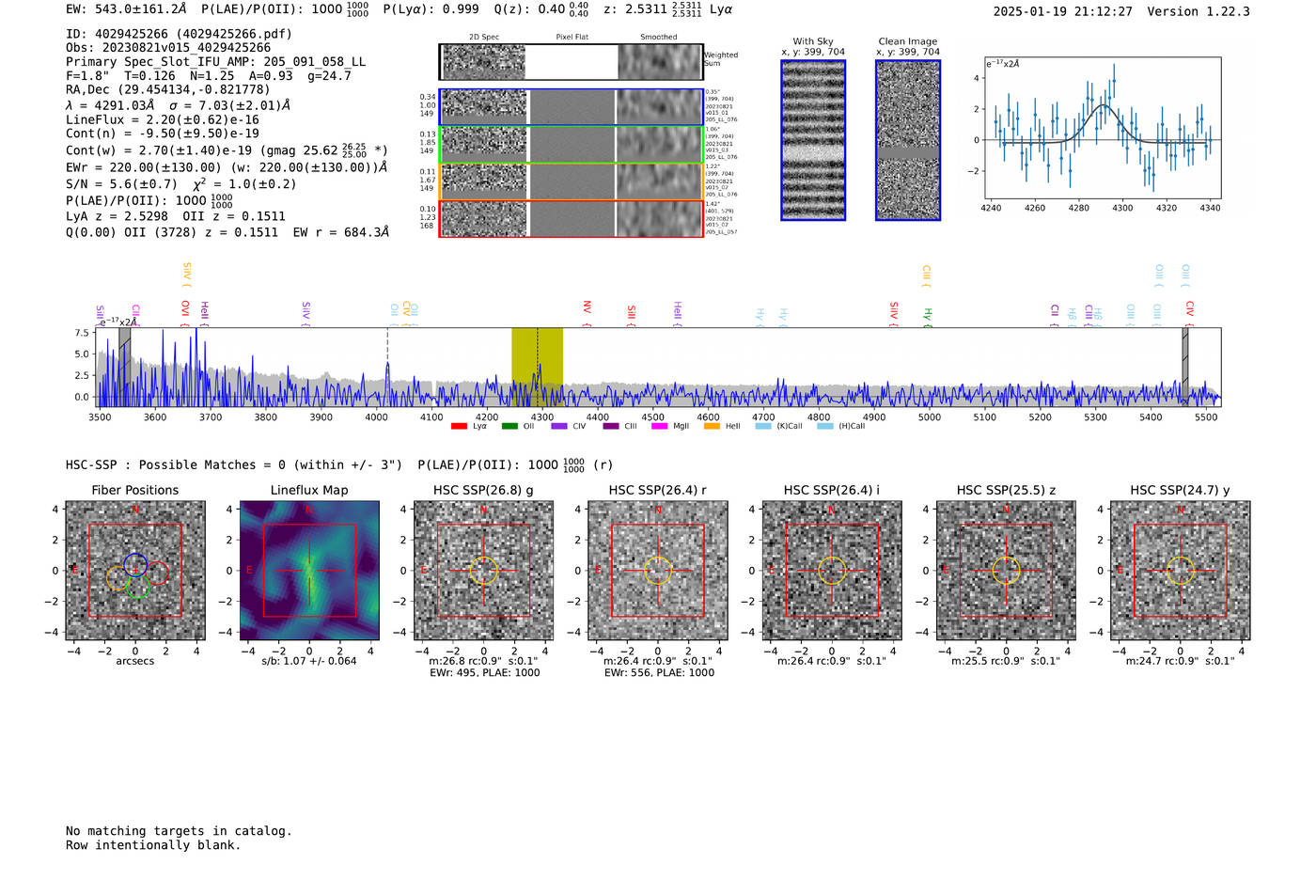1316x896 pixels.
Task: Click the 'EWr: 556, PLAE: 1000' caption
Action: 658,673
